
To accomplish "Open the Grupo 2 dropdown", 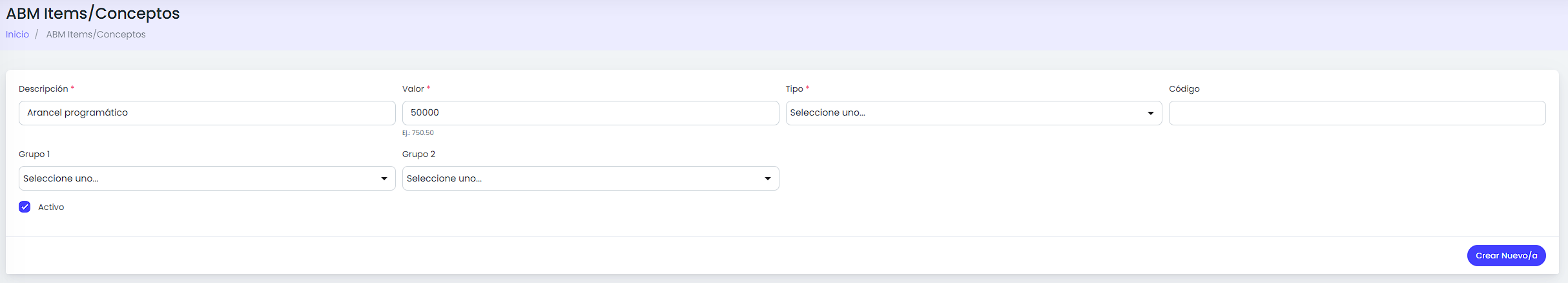I will [x=590, y=178].
